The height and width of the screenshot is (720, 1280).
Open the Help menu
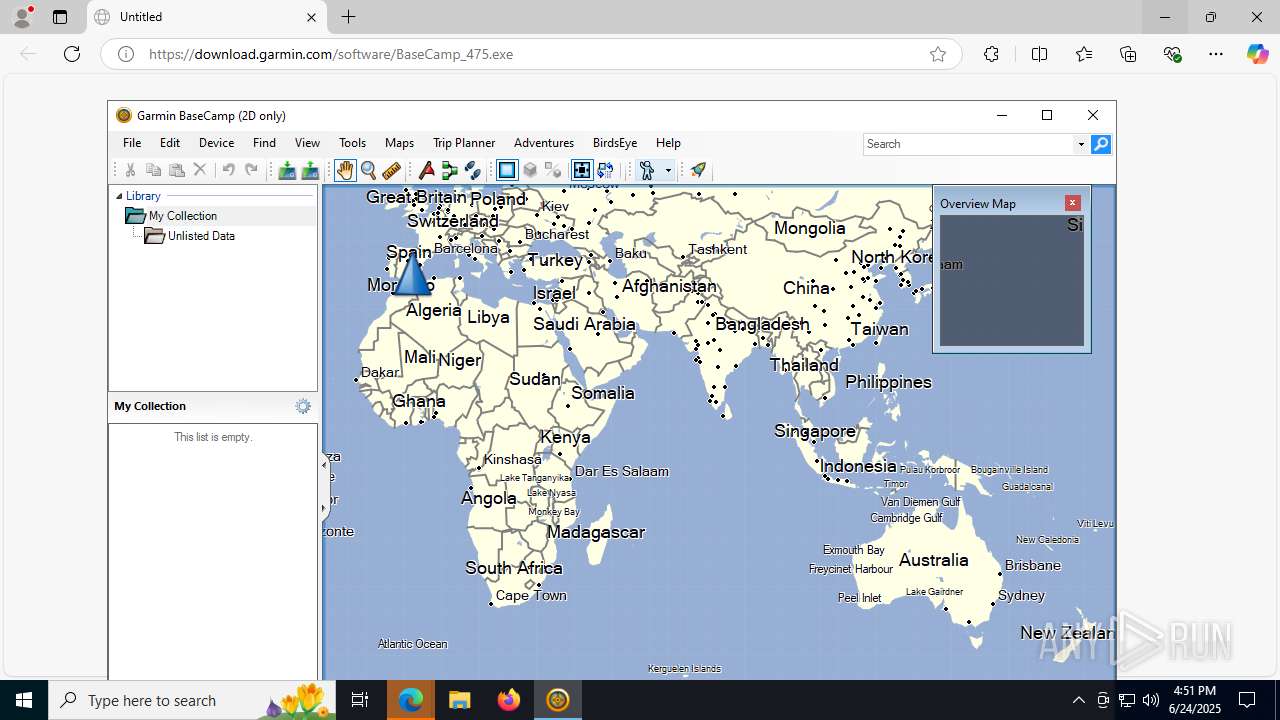(668, 143)
